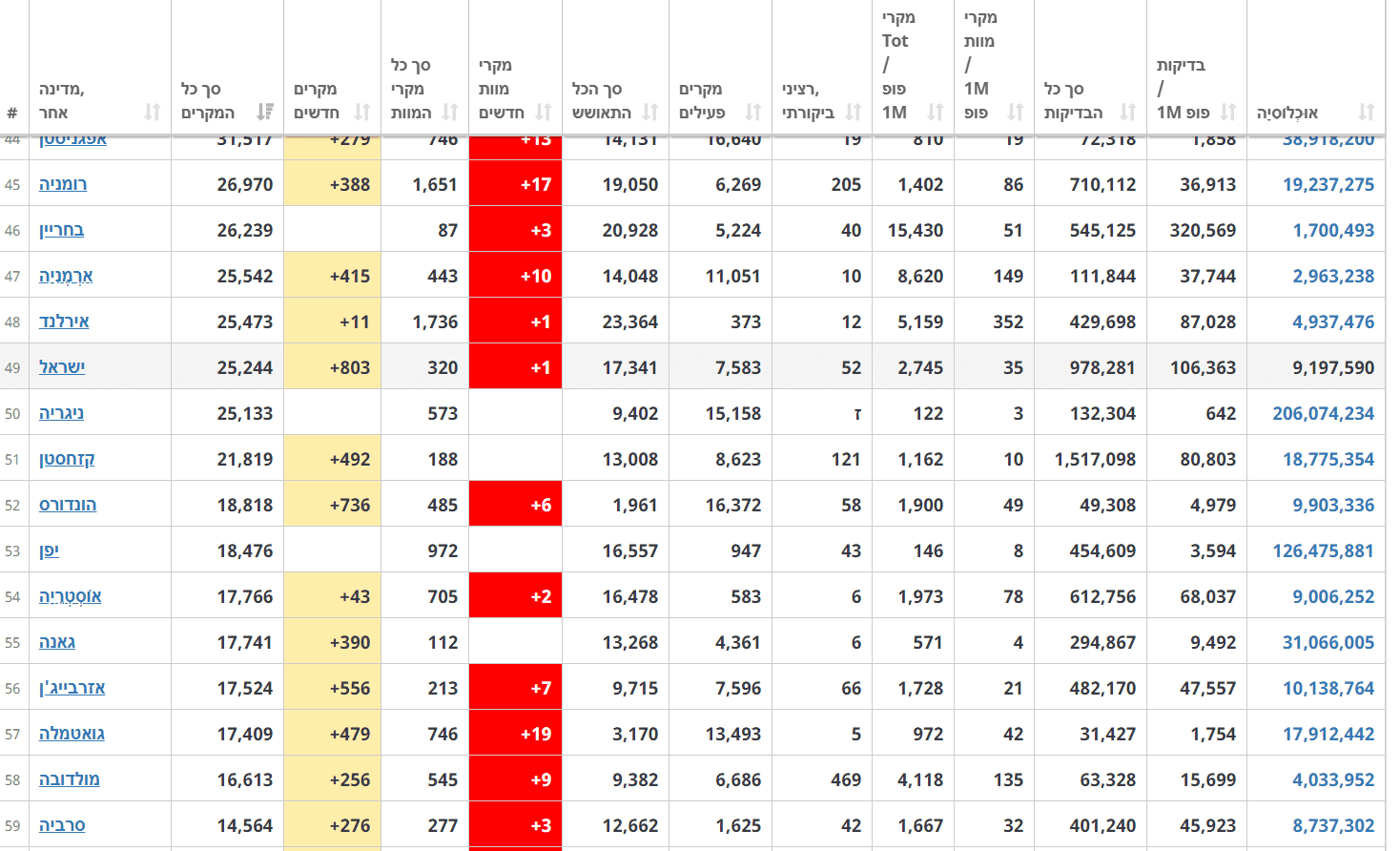Select the cases per million value 15,430
Image resolution: width=1400 pixels, height=851 pixels.
coord(916,230)
